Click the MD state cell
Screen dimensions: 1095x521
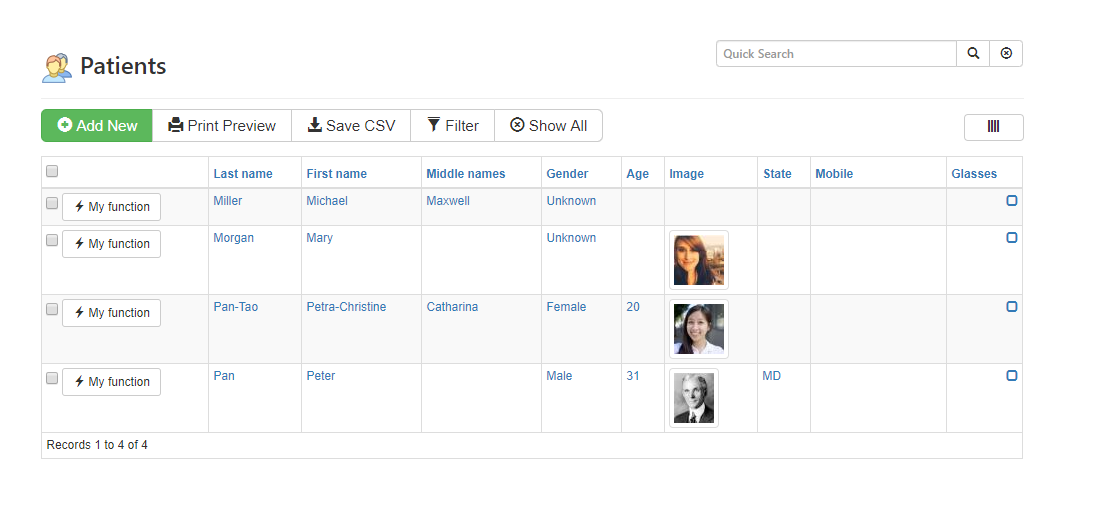click(x=772, y=376)
